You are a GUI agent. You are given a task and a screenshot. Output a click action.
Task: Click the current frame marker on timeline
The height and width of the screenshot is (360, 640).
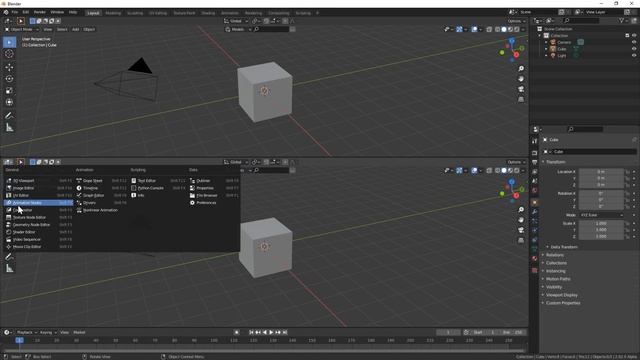19,340
